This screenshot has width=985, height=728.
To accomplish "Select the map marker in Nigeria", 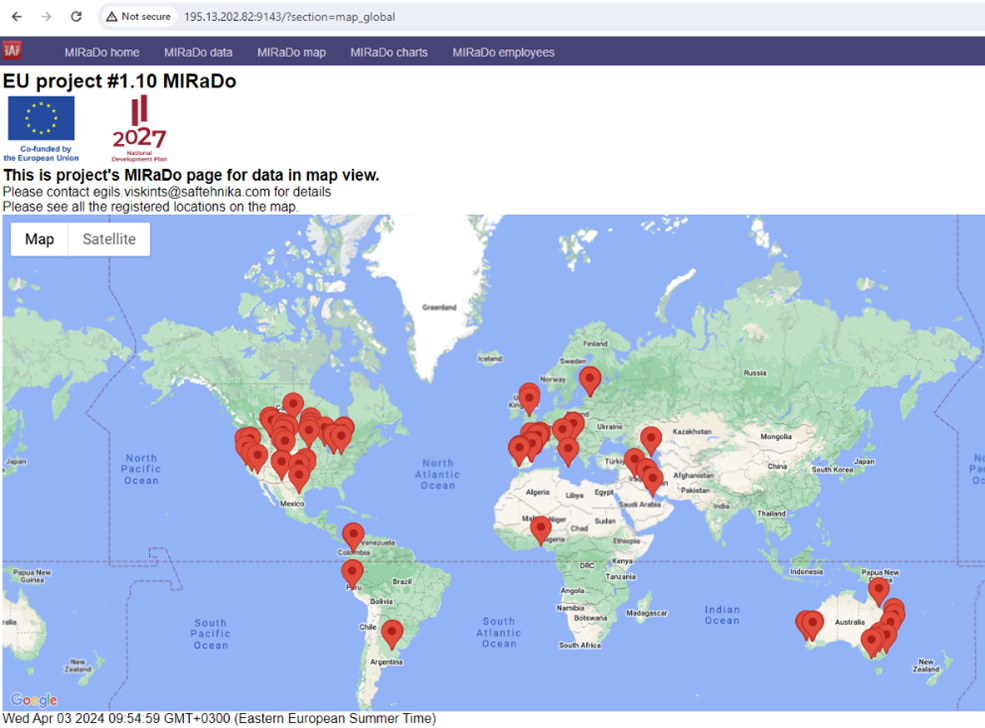I will (540, 531).
